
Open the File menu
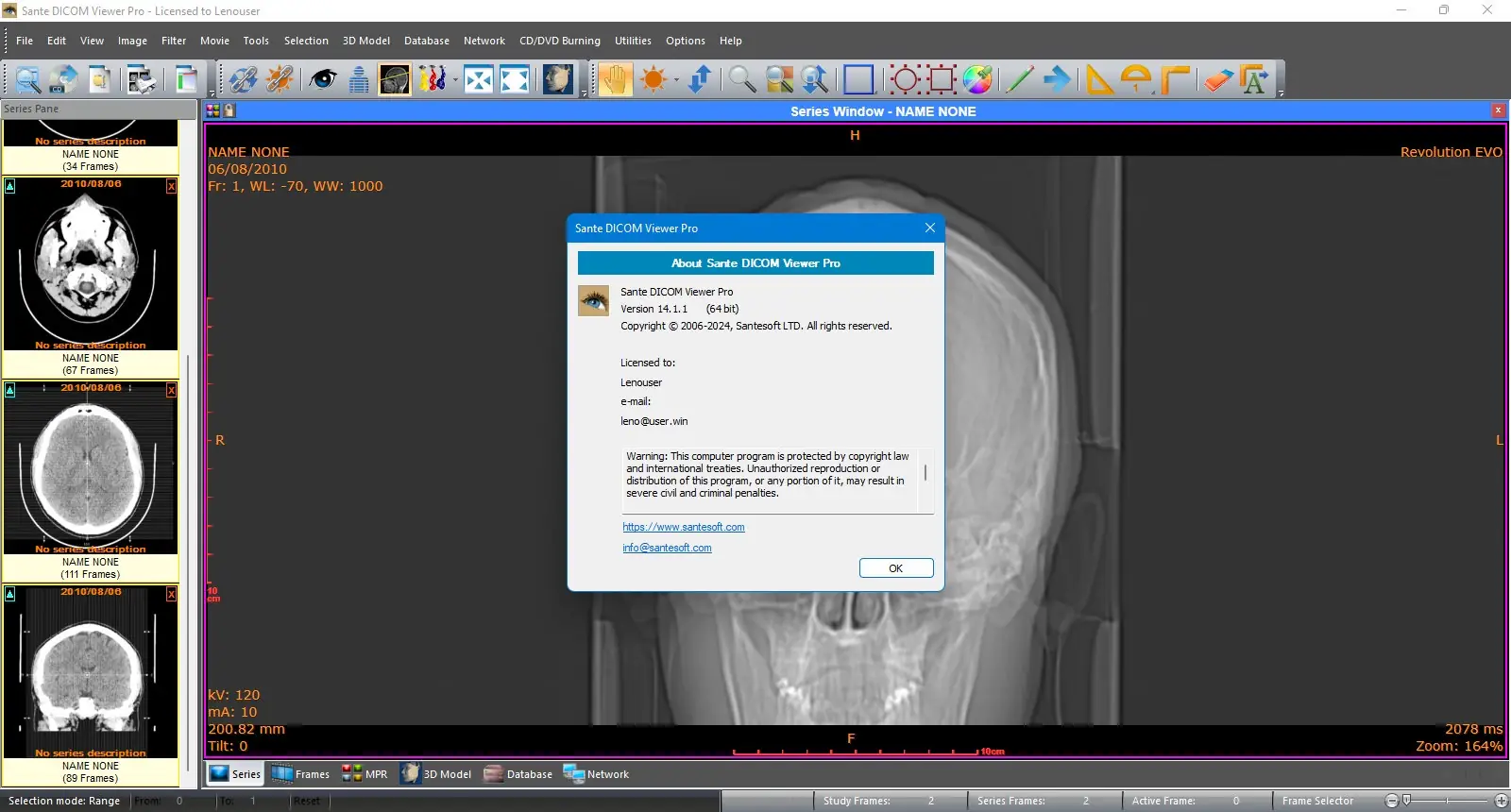pyautogui.click(x=25, y=41)
